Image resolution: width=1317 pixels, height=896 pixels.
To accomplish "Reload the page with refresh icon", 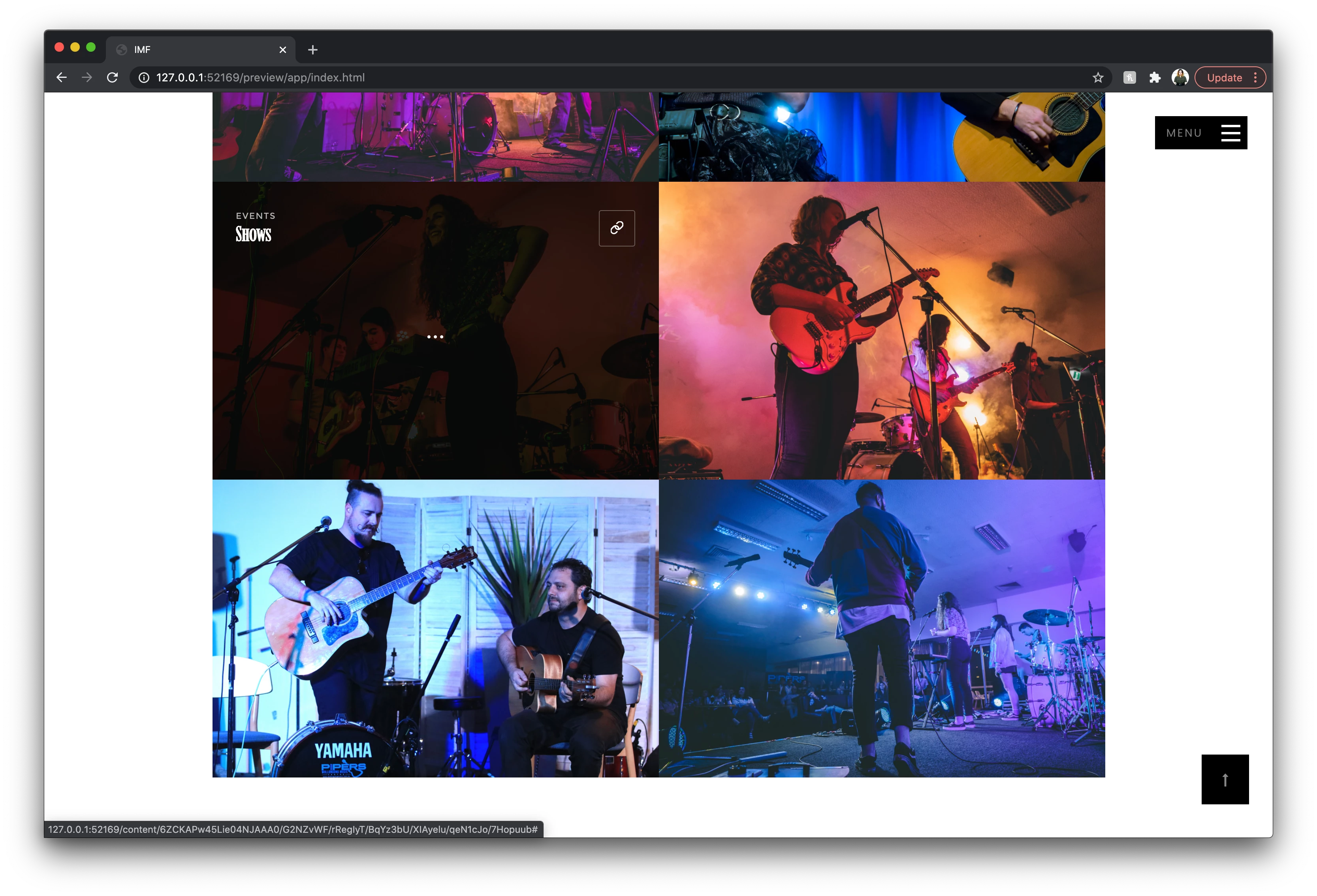I will [112, 78].
